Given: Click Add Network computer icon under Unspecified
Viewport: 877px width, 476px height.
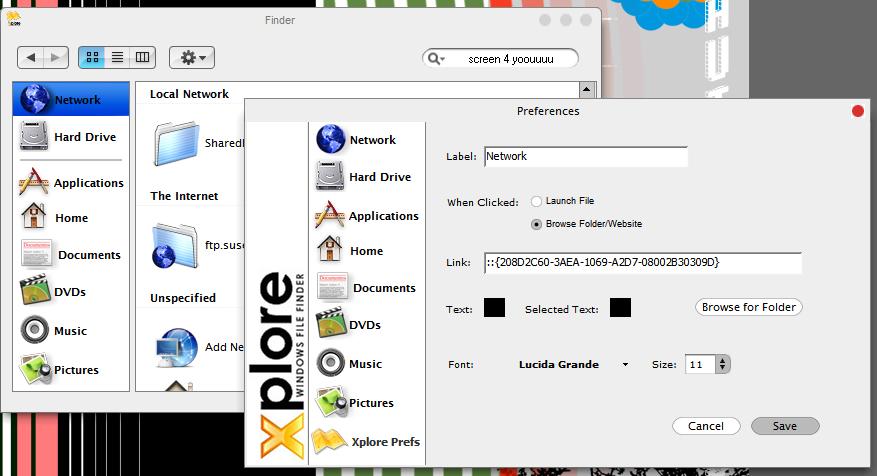Looking at the screenshot, I should [x=176, y=348].
